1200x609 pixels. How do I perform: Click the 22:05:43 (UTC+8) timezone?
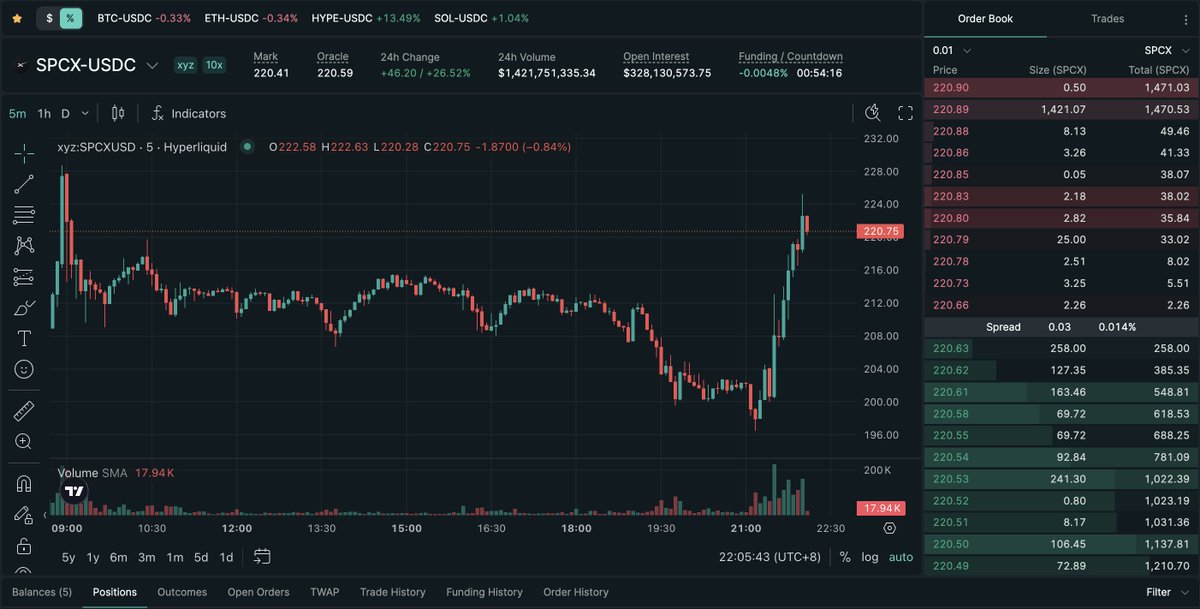(772, 557)
